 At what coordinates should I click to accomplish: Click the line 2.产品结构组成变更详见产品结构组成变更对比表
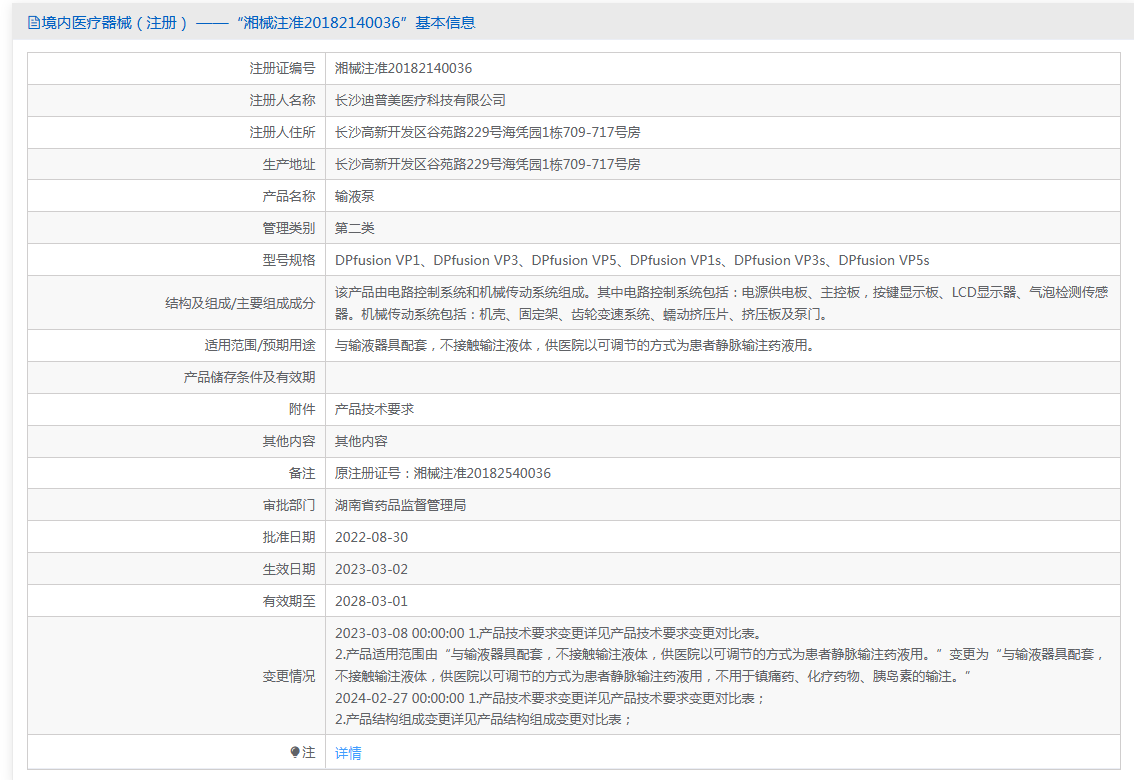tap(484, 719)
